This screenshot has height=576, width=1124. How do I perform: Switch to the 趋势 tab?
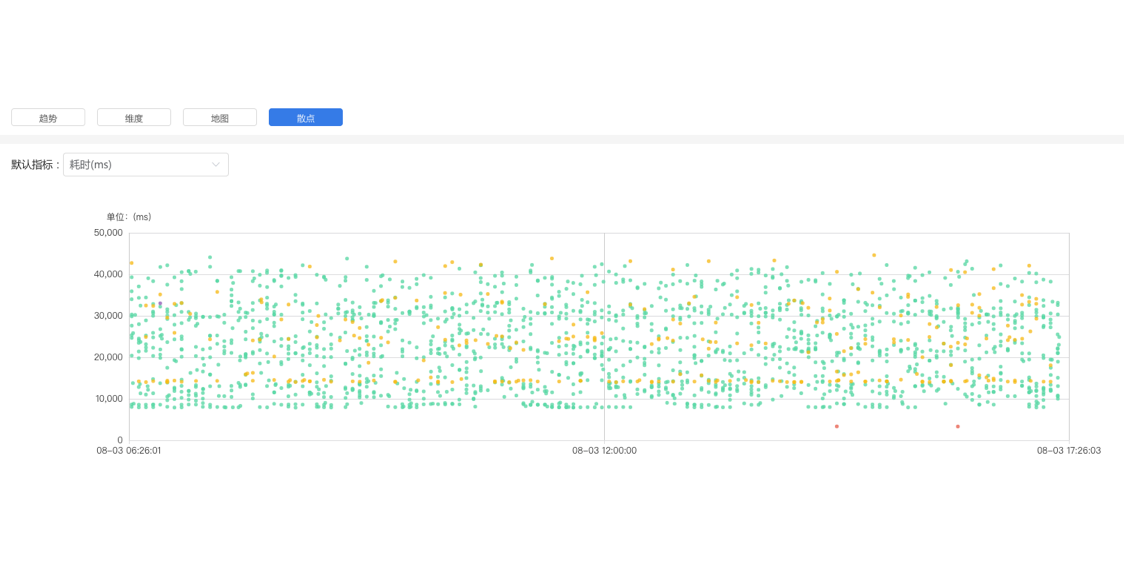coord(48,117)
